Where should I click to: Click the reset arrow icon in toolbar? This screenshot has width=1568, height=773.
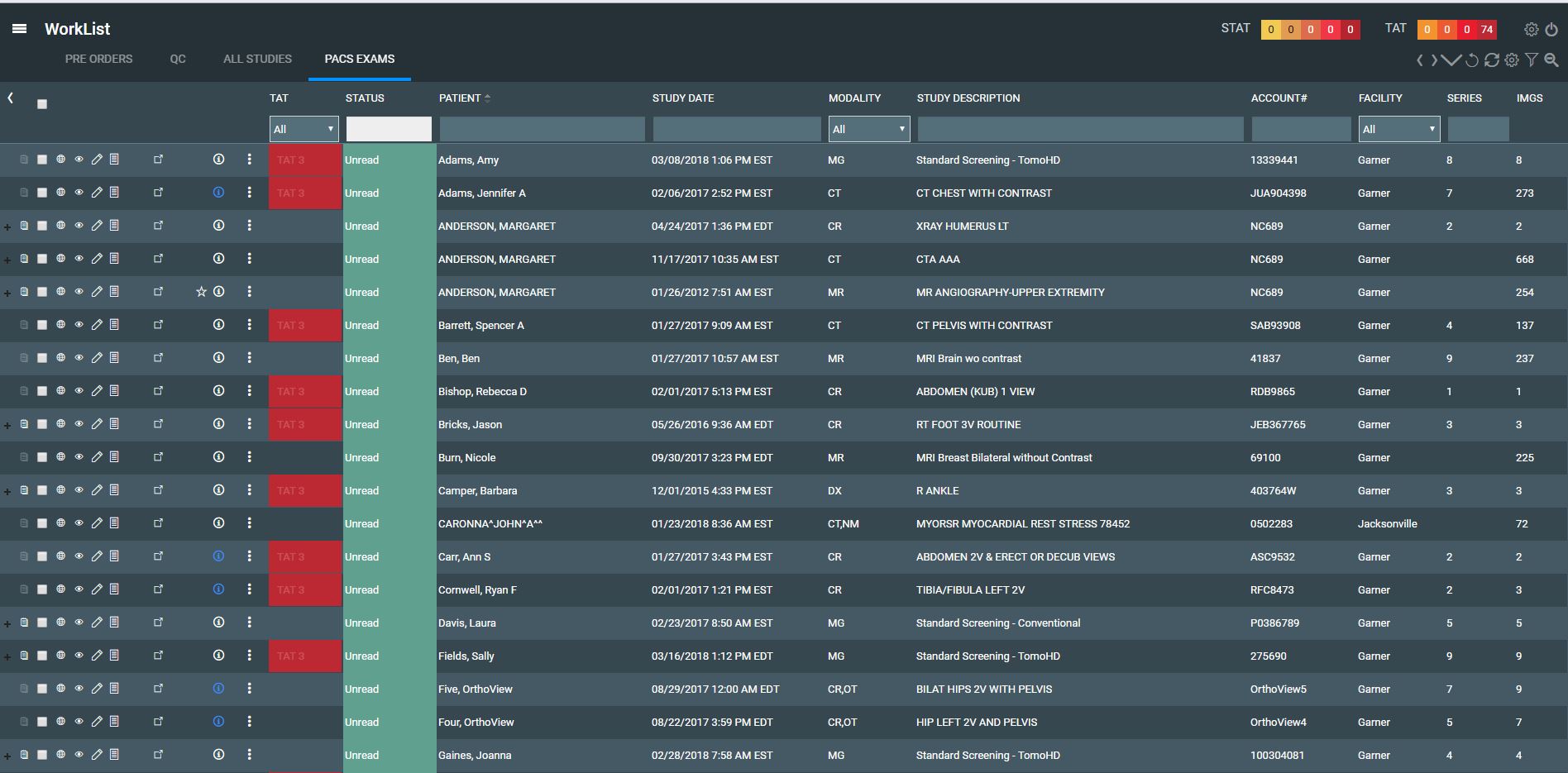tap(1472, 60)
